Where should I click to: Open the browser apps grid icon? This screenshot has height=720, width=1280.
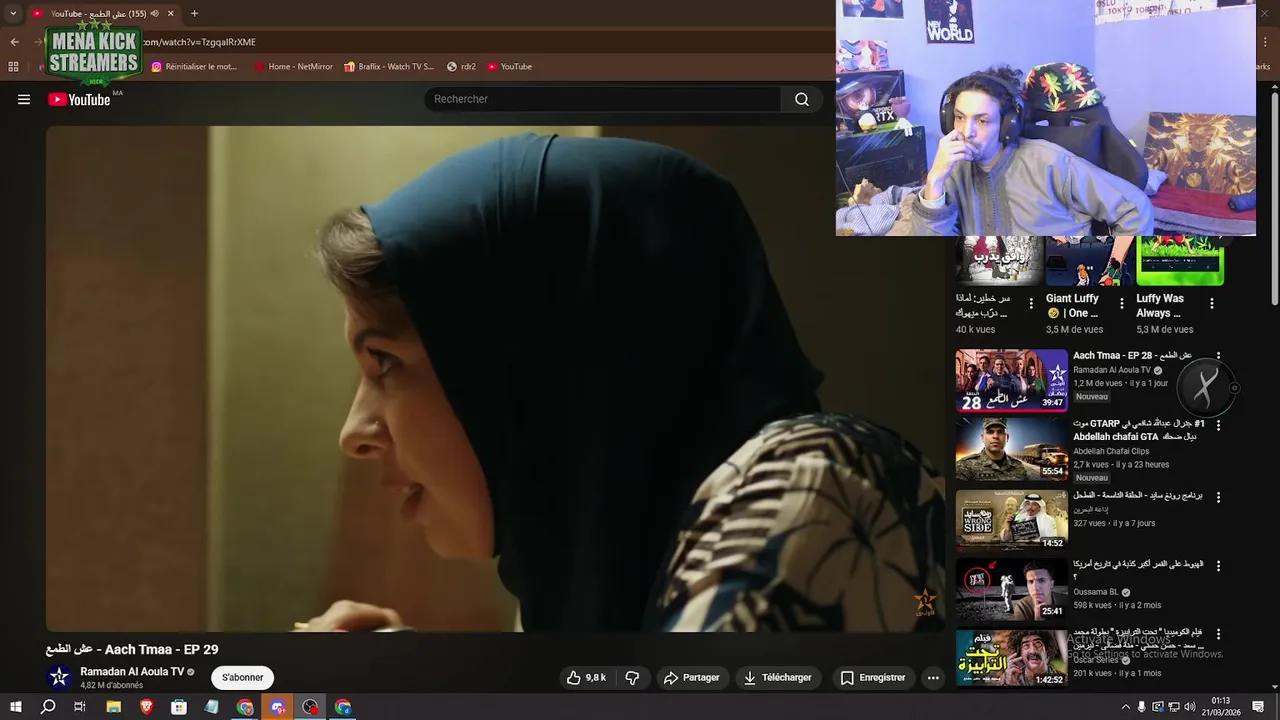click(13, 67)
